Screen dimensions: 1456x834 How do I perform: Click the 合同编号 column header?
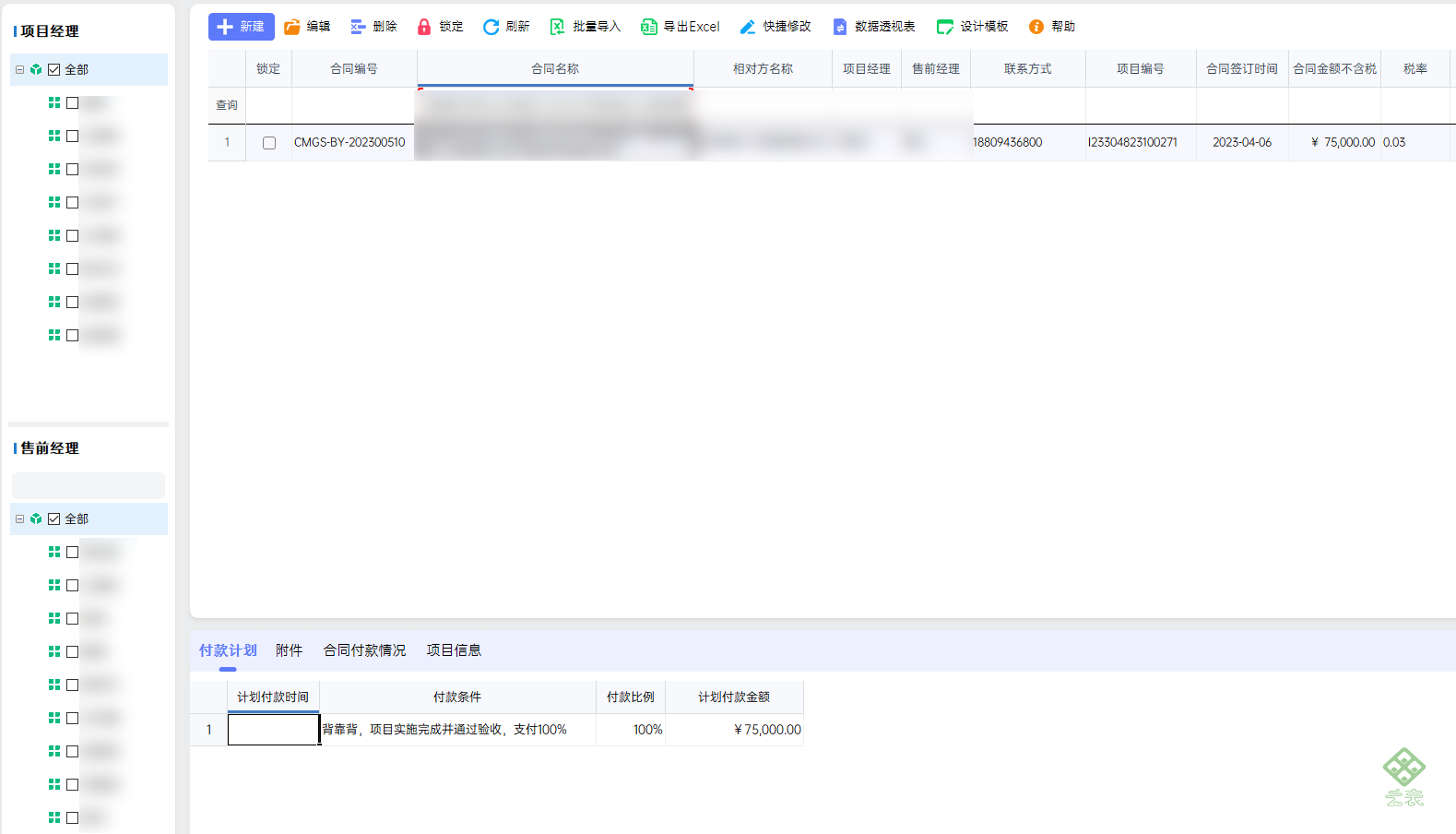(x=354, y=68)
